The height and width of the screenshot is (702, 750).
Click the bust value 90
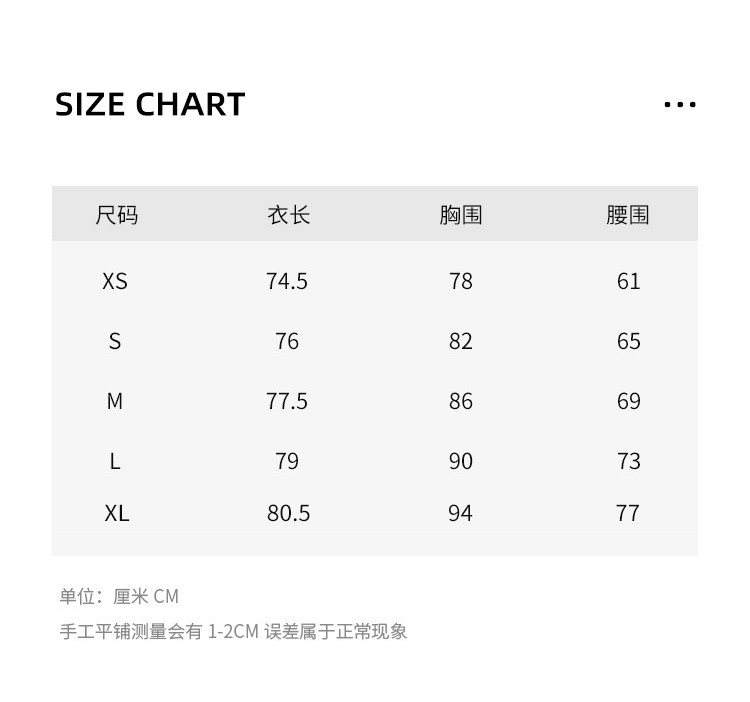(x=460, y=461)
